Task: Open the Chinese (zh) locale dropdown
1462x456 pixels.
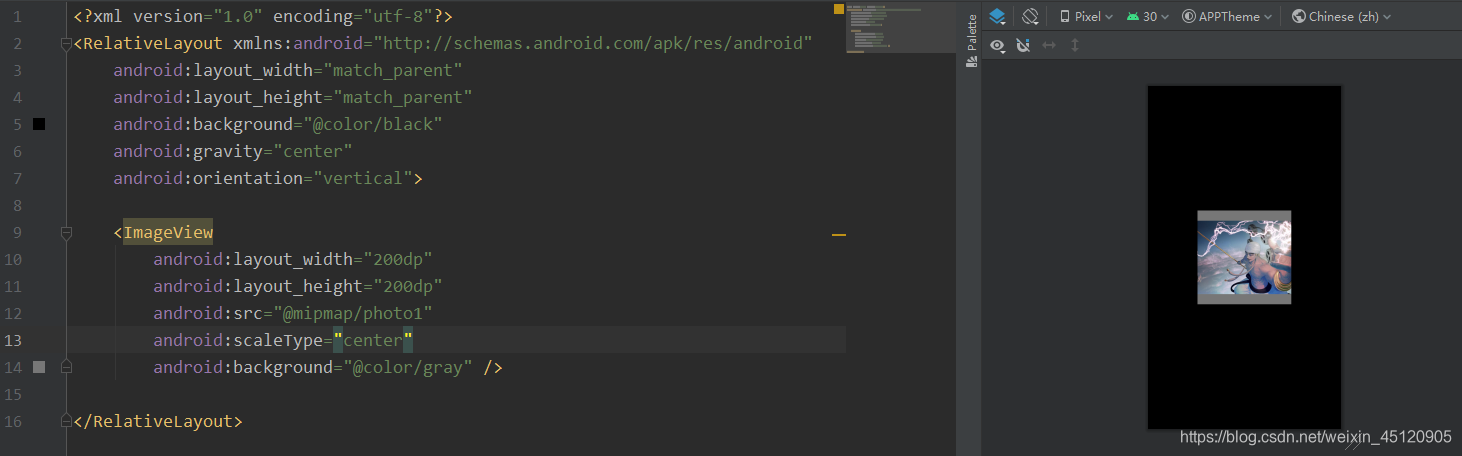Action: coord(1341,16)
